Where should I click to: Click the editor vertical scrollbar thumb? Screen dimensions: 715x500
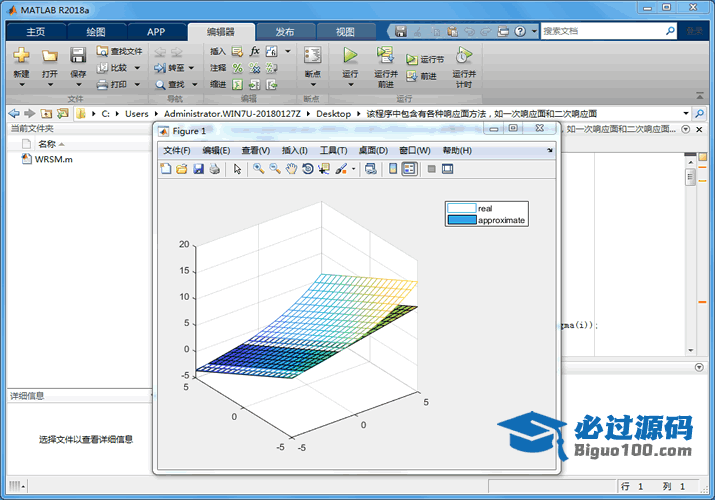click(690, 177)
